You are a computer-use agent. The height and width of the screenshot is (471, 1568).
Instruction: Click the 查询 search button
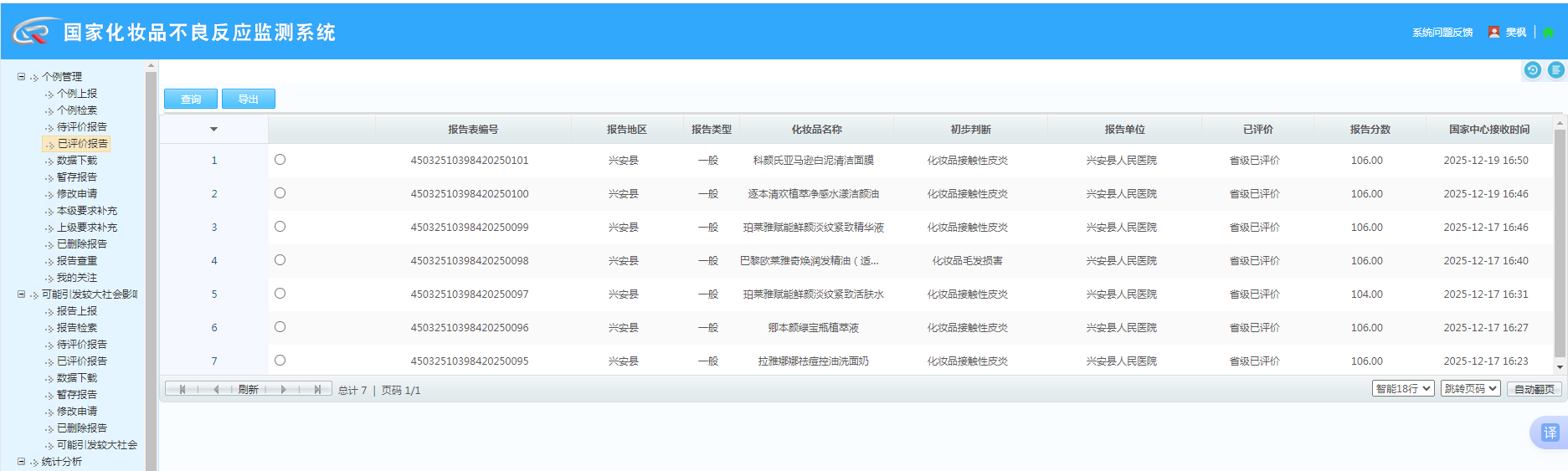tap(191, 99)
